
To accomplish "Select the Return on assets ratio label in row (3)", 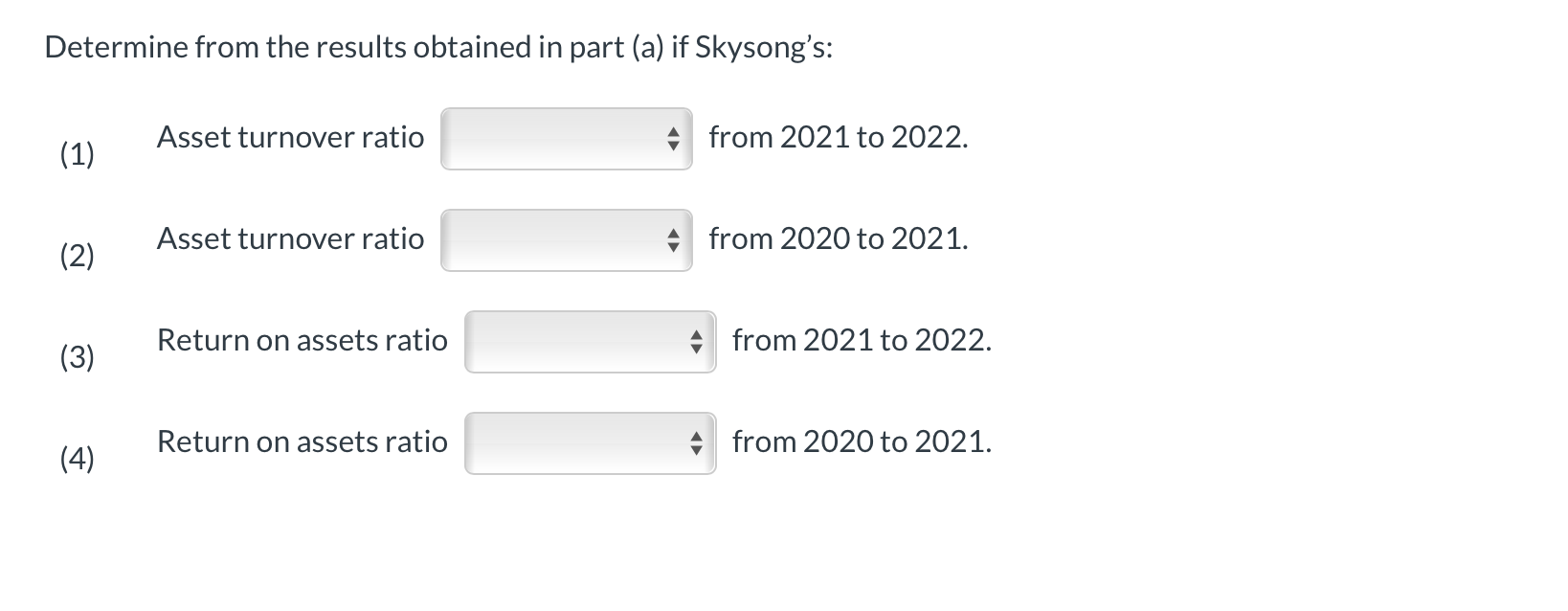I will 302,340.
